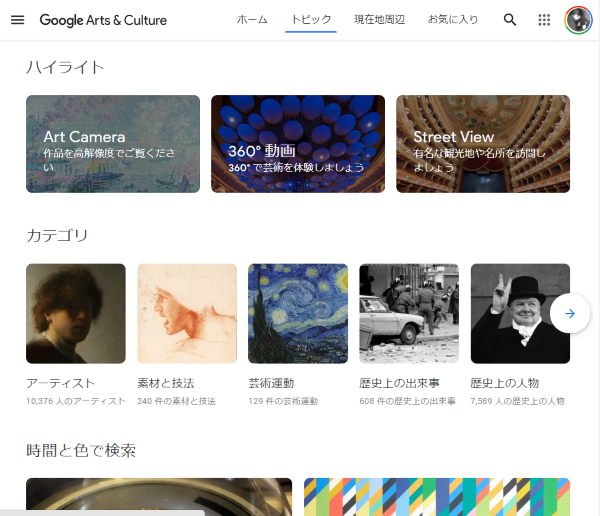This screenshot has width=600, height=516.
Task: Click the colorful striped color-search card
Action: pyautogui.click(x=437, y=496)
